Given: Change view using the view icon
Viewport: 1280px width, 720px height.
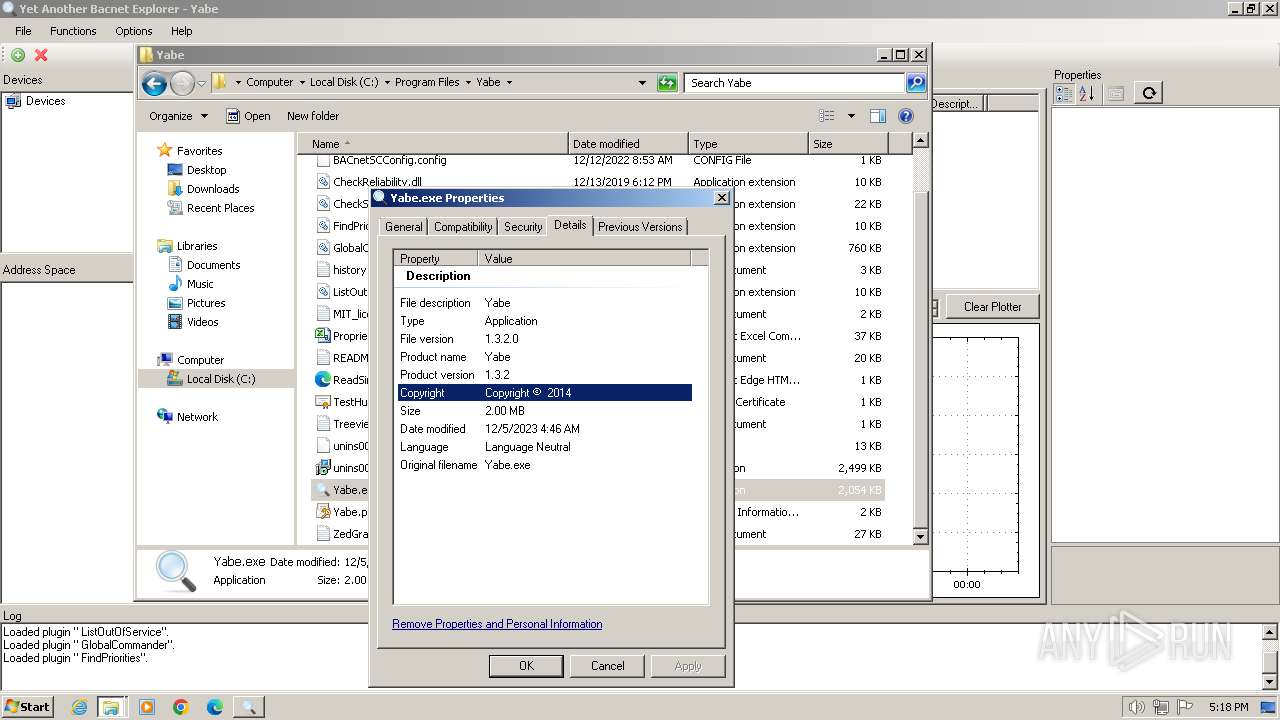Looking at the screenshot, I should (827, 116).
